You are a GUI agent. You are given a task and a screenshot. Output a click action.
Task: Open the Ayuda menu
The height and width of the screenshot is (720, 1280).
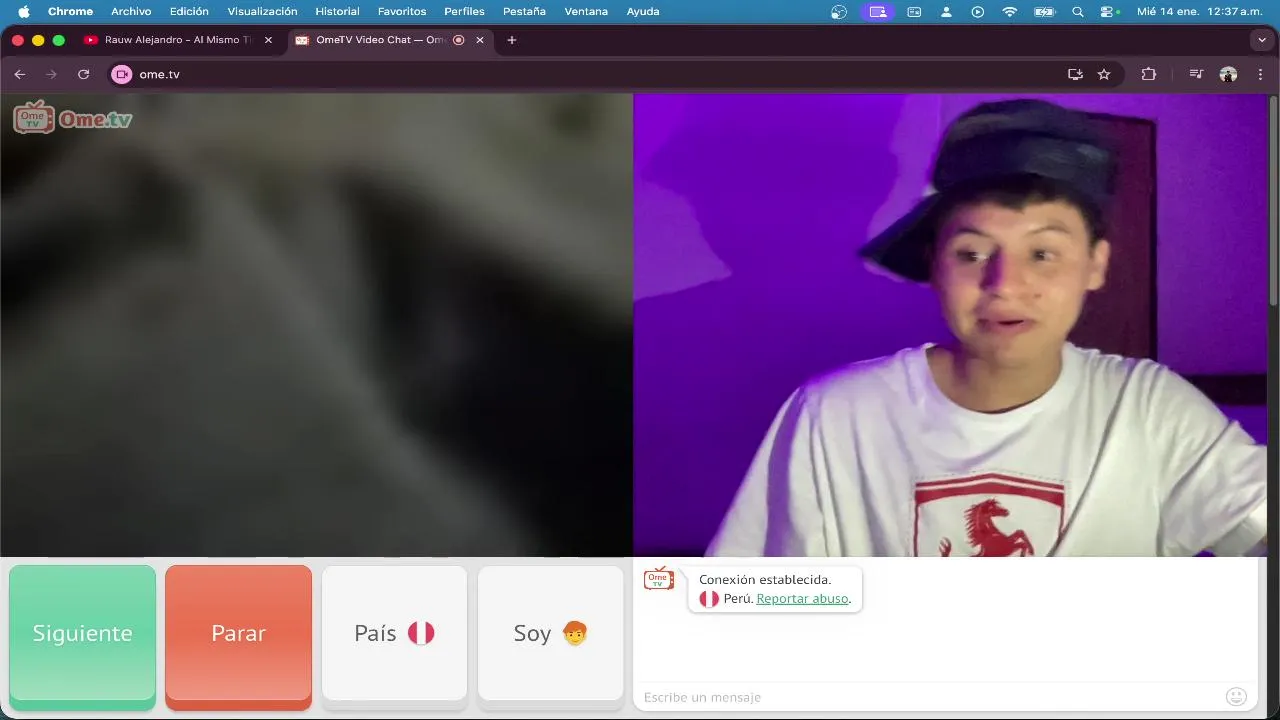tap(643, 12)
